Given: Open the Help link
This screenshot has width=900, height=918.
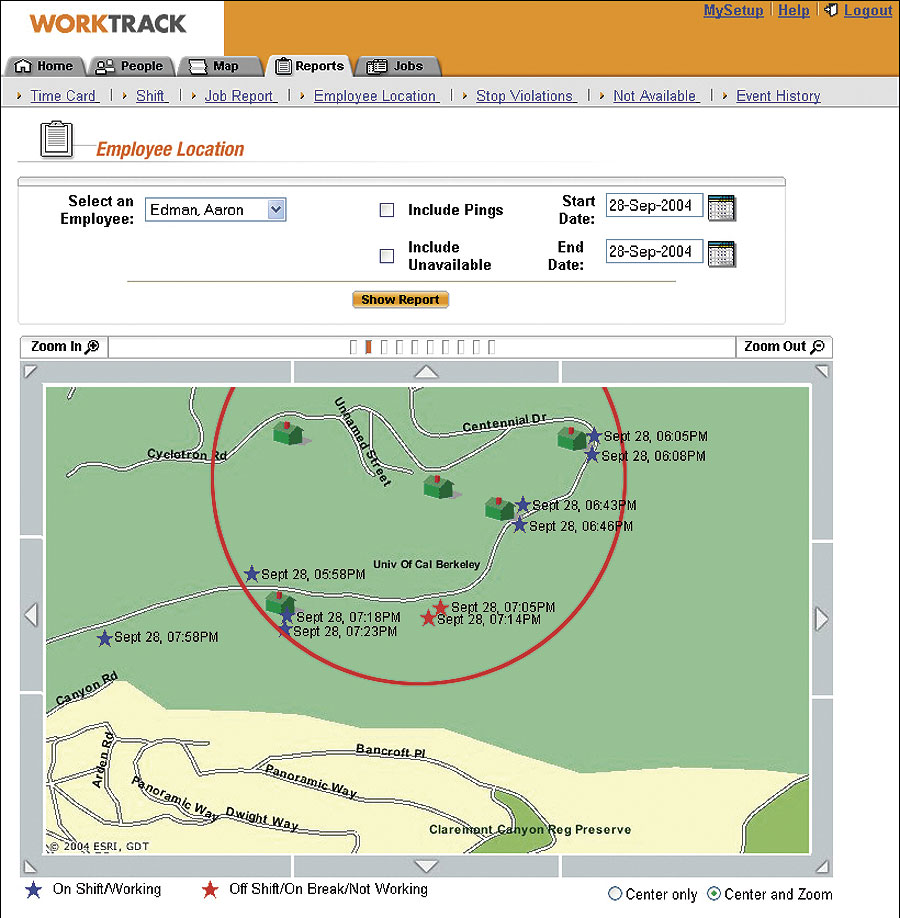Looking at the screenshot, I should [793, 10].
